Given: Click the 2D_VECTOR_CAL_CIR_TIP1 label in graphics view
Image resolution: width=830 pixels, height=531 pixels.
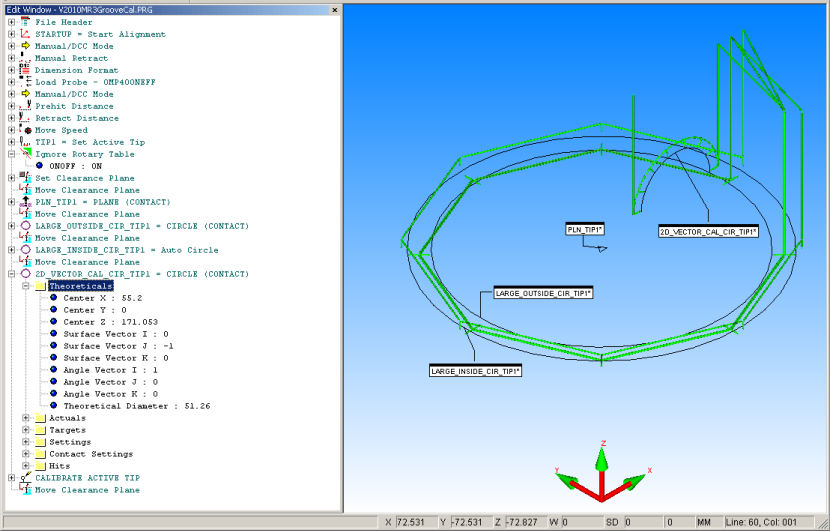Looking at the screenshot, I should (x=708, y=231).
